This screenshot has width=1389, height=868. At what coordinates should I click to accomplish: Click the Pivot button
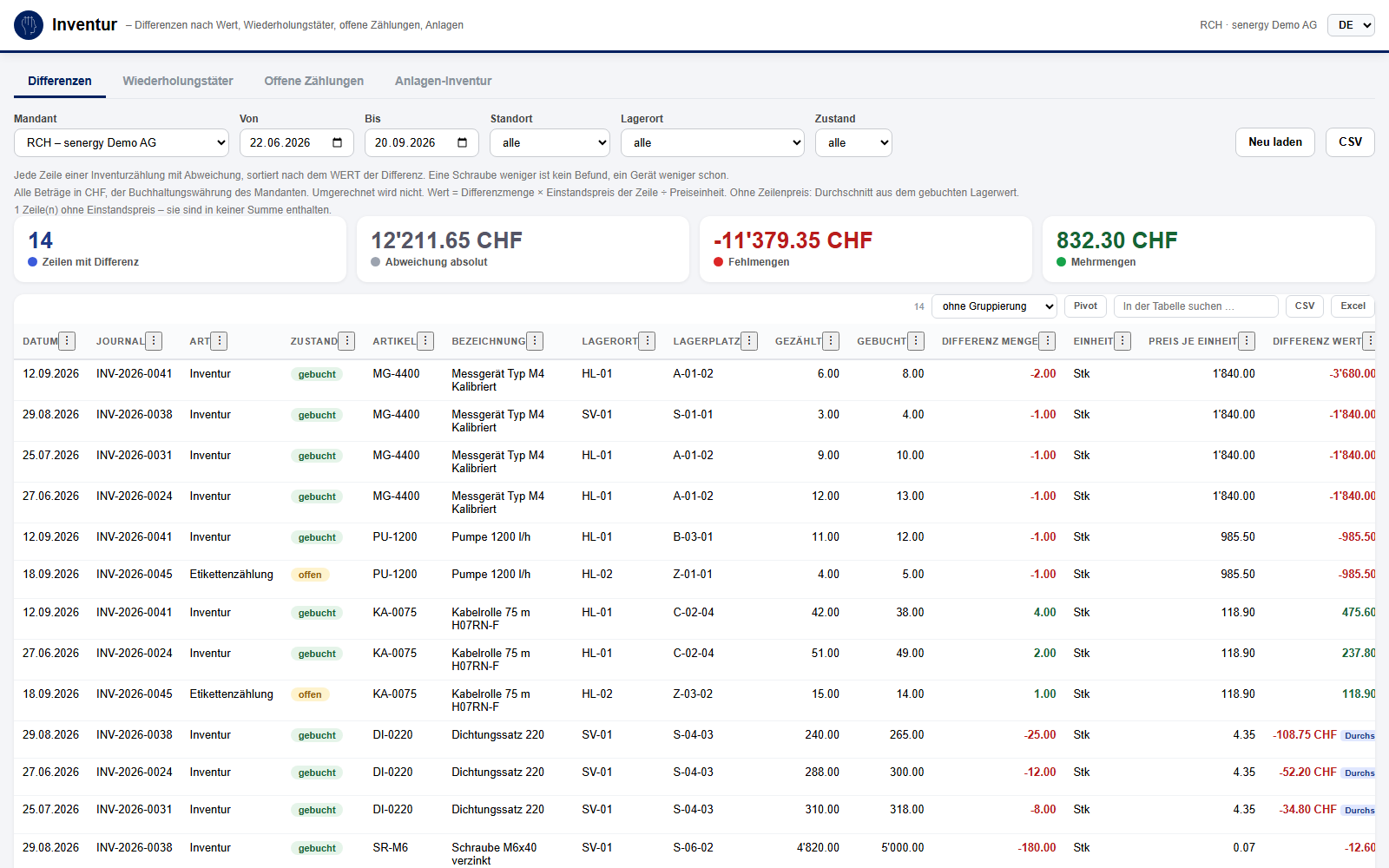coord(1085,306)
